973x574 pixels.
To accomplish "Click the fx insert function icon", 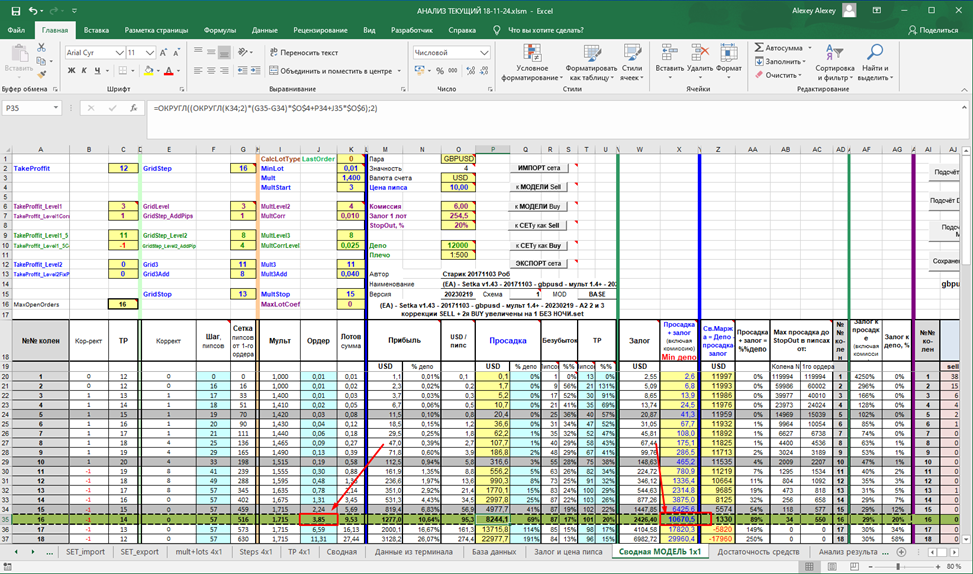I will [133, 108].
